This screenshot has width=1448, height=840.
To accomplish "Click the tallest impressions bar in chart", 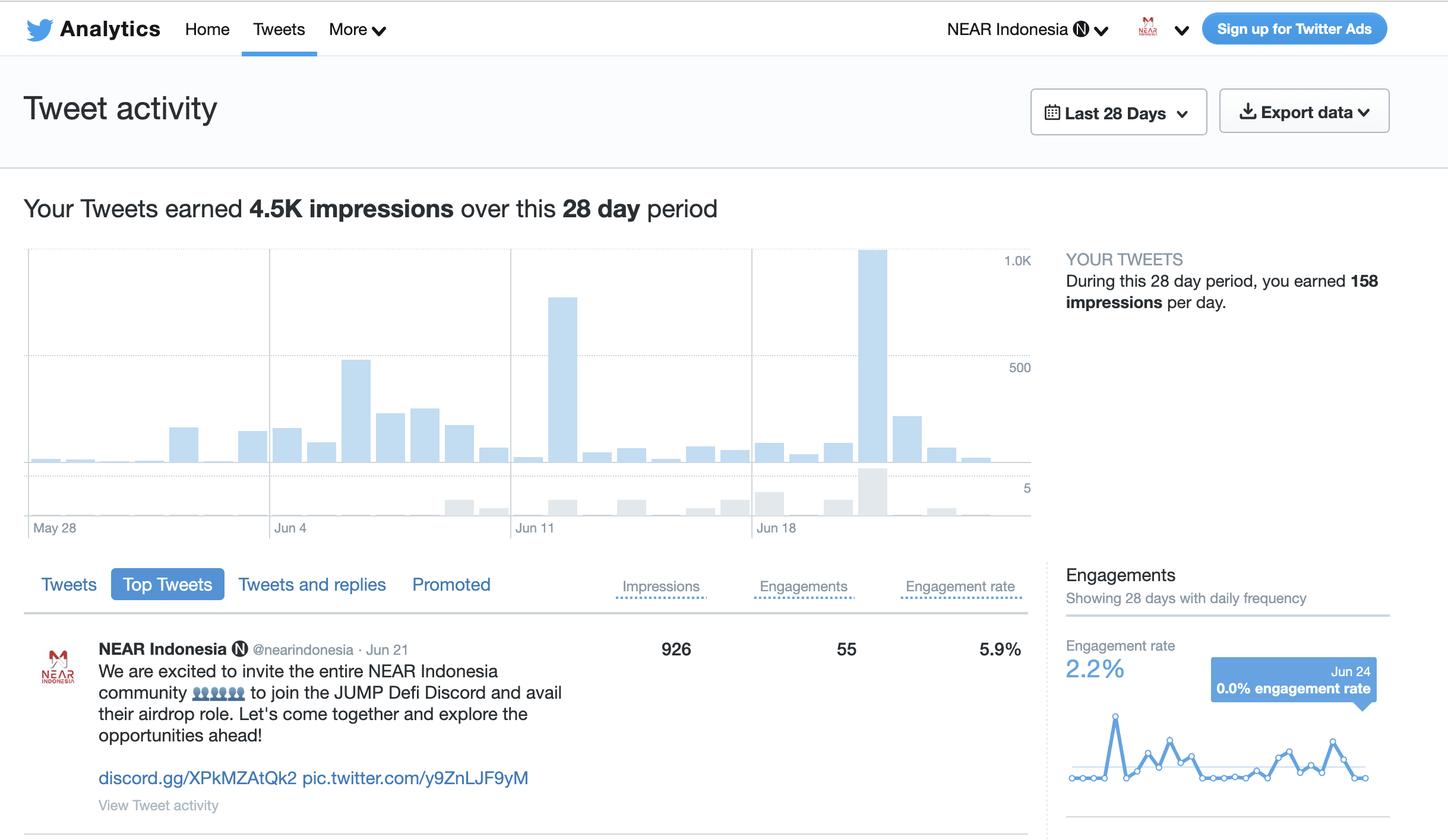I will click(872, 356).
